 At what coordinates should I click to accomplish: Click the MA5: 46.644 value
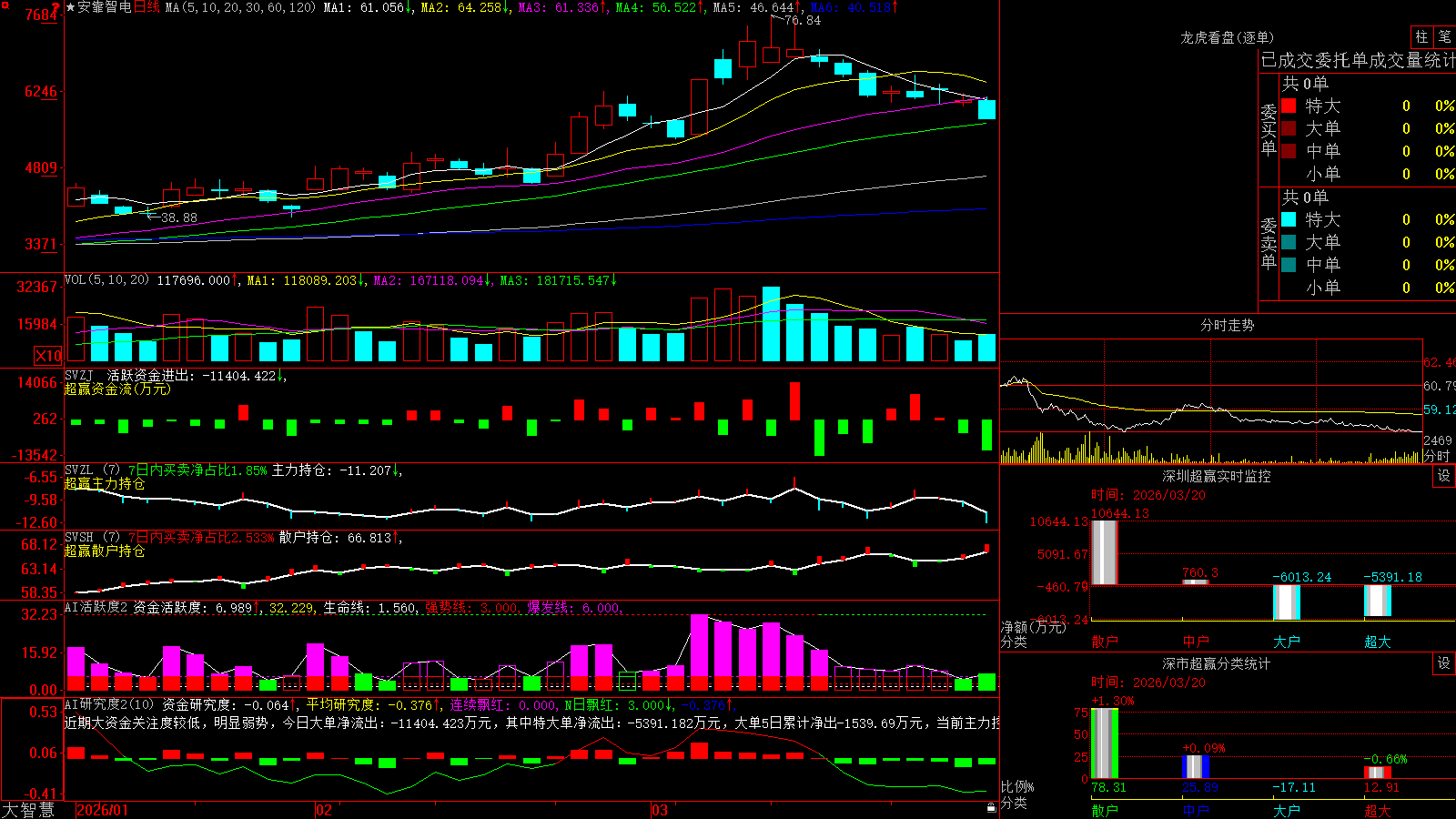[x=757, y=7]
